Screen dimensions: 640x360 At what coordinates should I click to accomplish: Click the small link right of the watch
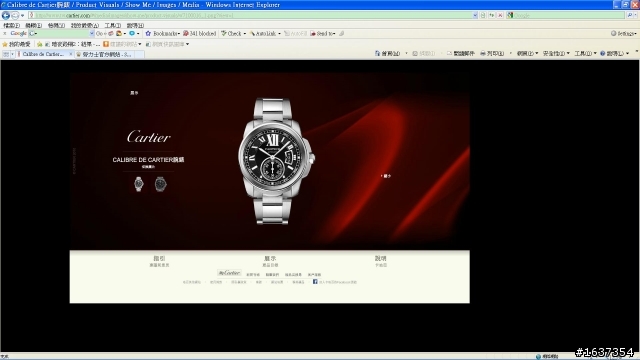click(x=386, y=176)
